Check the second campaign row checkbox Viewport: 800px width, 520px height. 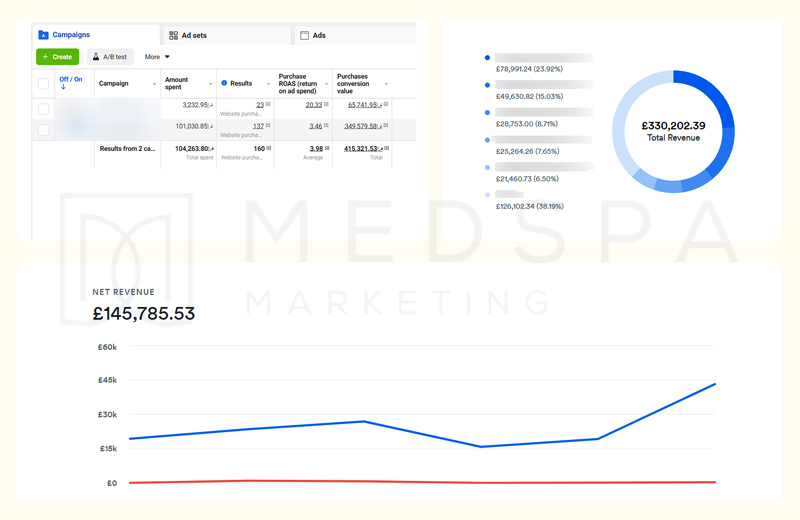[43, 130]
